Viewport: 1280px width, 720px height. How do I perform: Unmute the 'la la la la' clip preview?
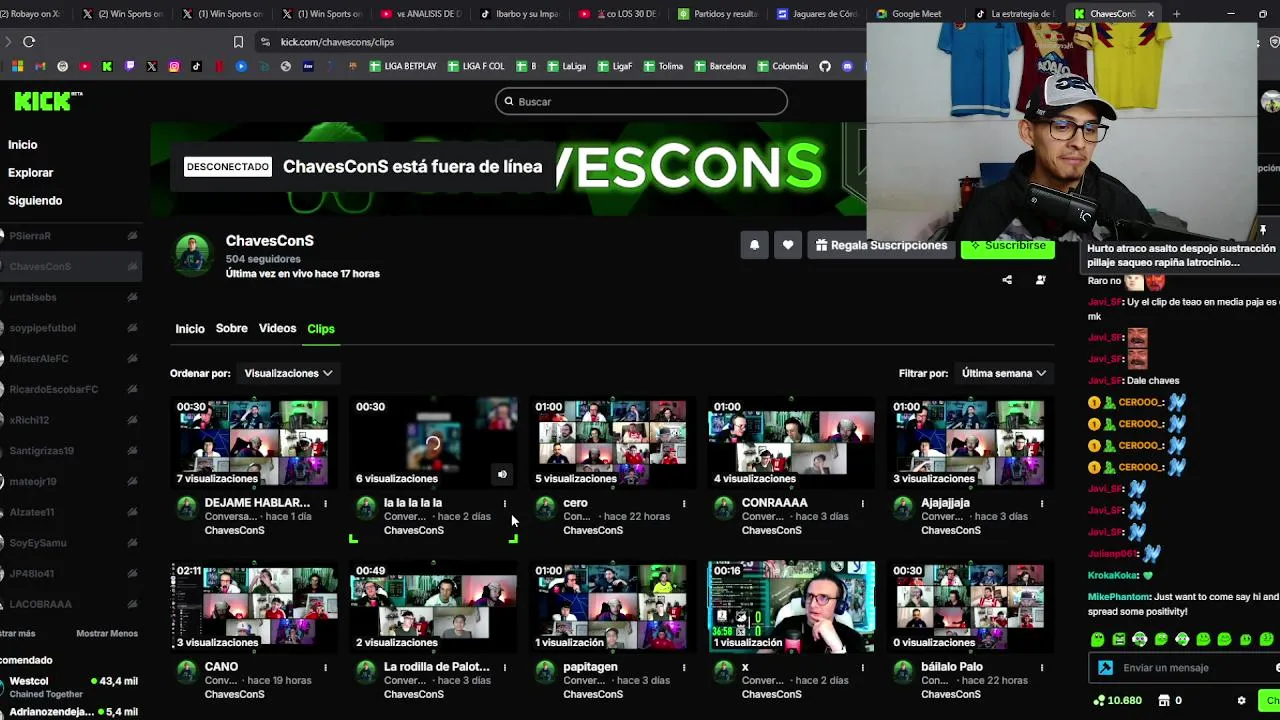[x=502, y=475]
